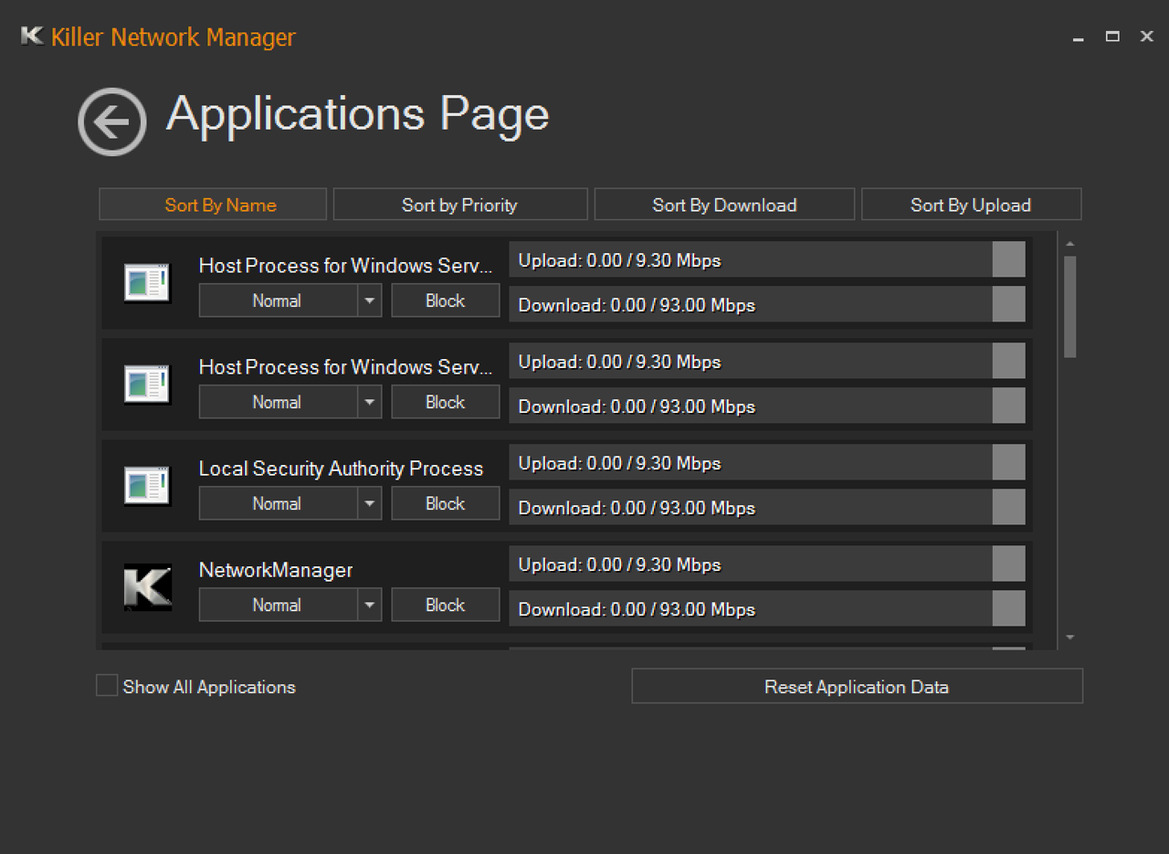1169x854 pixels.
Task: Choose Sort By Download
Action: click(x=724, y=204)
